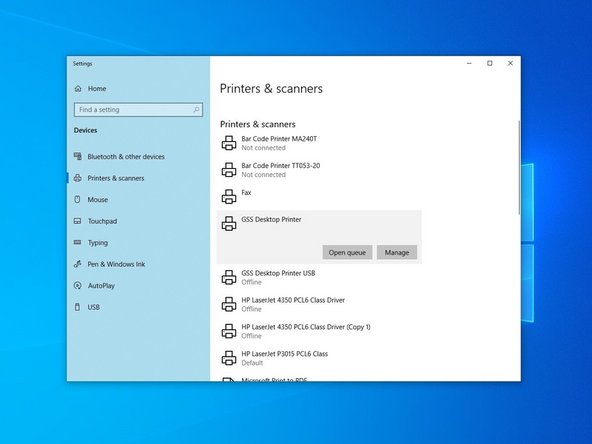
Task: Select HP LaserJet 4350 PCL6 Class Driver entry
Action: [293, 300]
